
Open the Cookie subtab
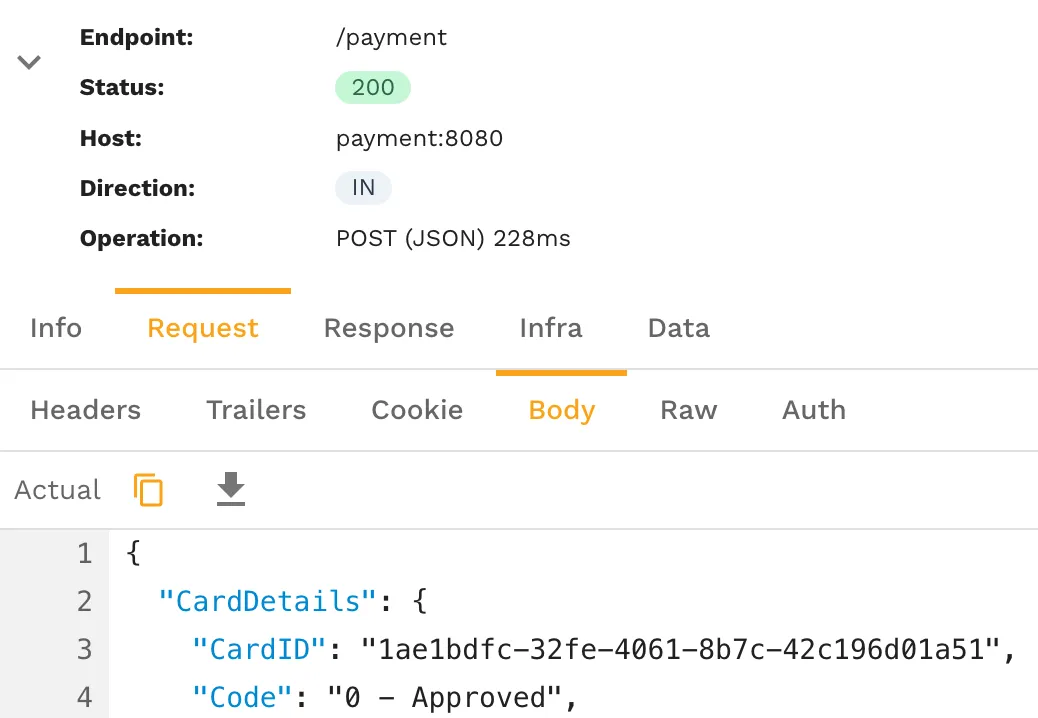point(416,410)
